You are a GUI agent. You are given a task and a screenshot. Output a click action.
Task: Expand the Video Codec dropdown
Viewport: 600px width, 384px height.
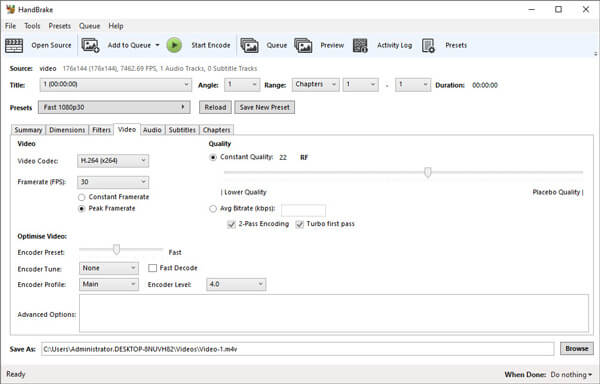(113, 161)
